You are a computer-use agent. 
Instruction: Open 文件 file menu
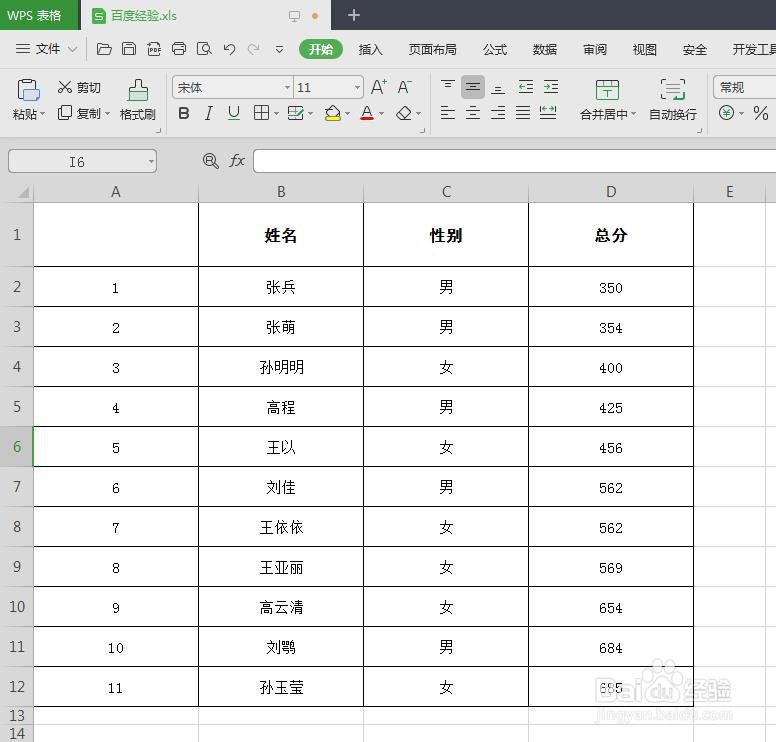pos(46,49)
